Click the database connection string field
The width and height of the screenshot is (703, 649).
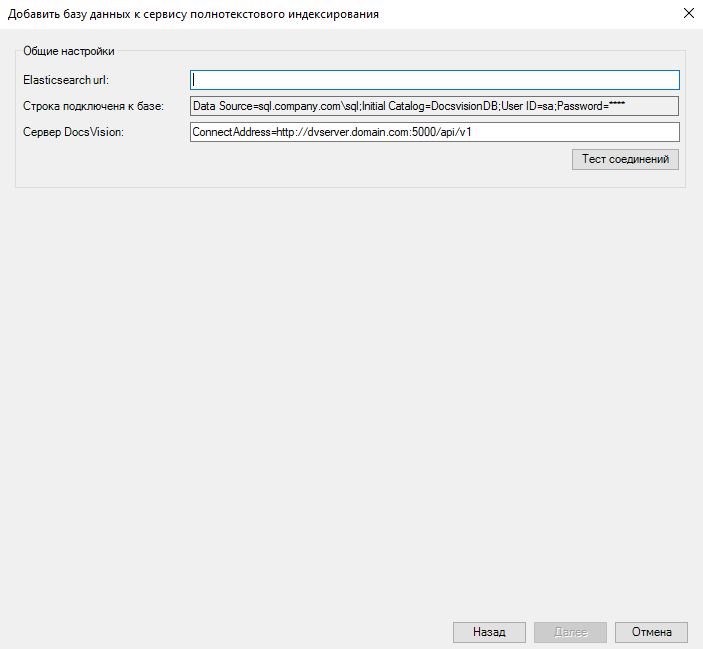[434, 106]
